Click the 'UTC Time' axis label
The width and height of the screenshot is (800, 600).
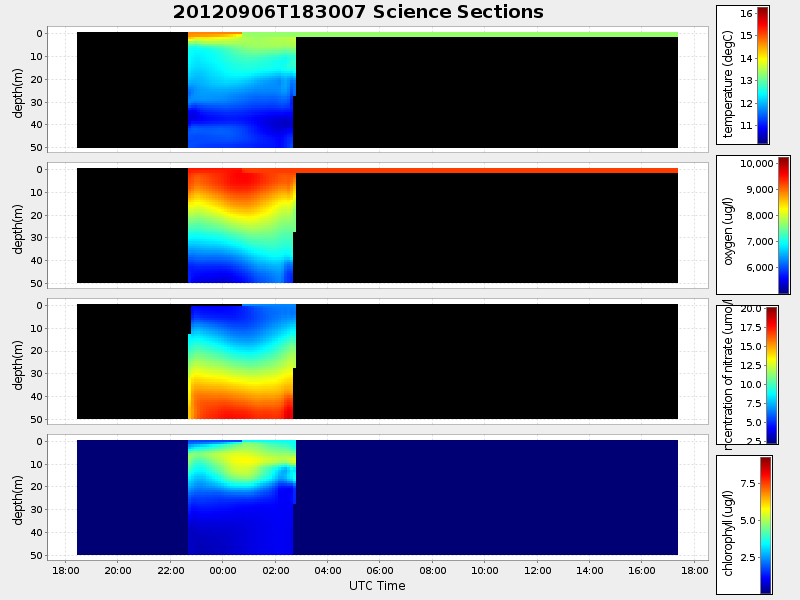click(x=377, y=586)
